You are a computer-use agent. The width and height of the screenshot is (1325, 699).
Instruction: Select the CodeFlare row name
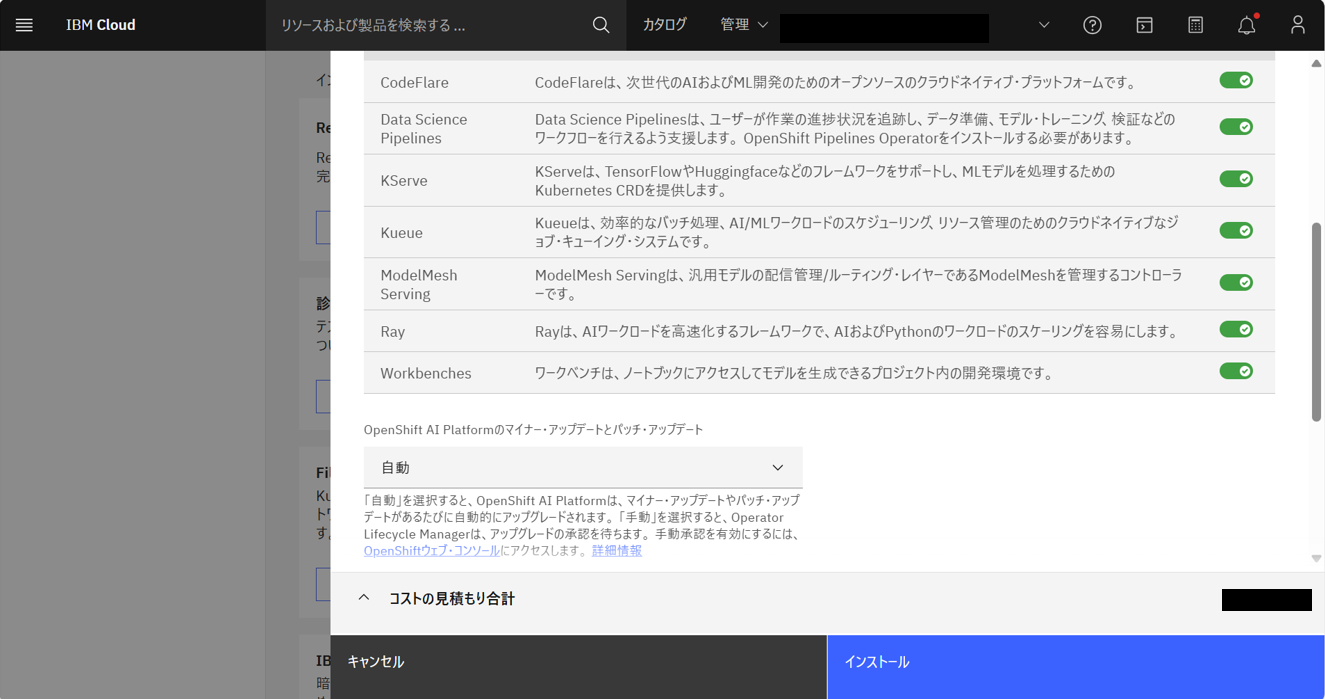414,82
